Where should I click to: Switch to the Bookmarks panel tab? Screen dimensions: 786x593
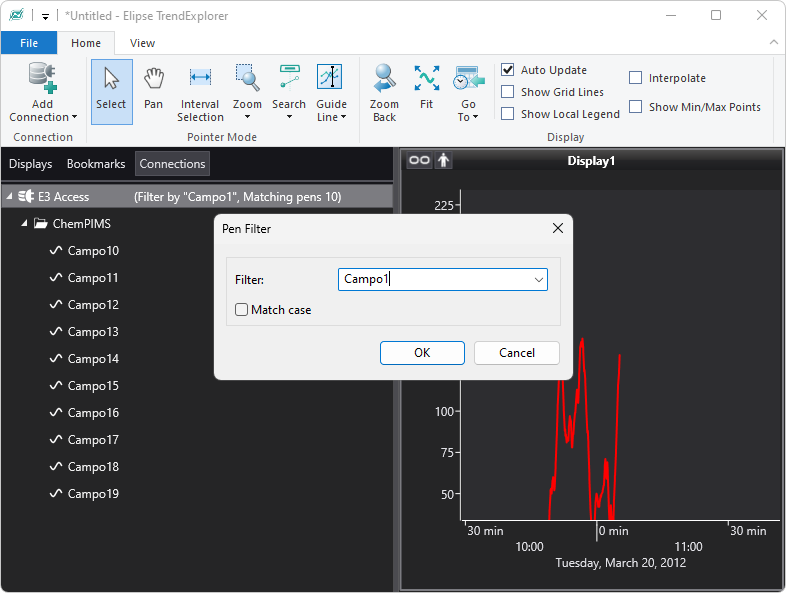pos(96,164)
